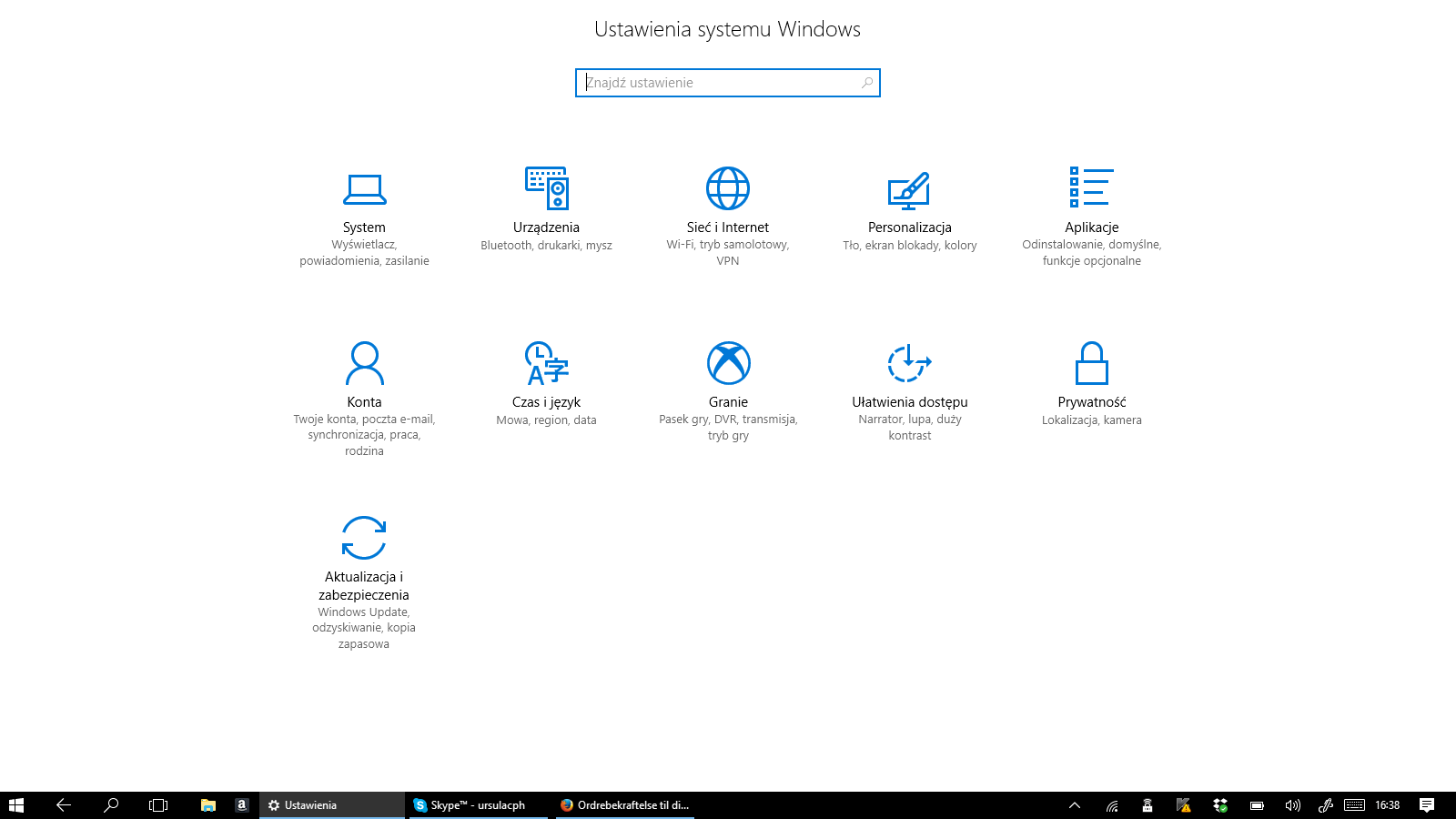Open Urządzenia (devices) settings
The width and height of the screenshot is (1456, 819).
pyautogui.click(x=546, y=209)
